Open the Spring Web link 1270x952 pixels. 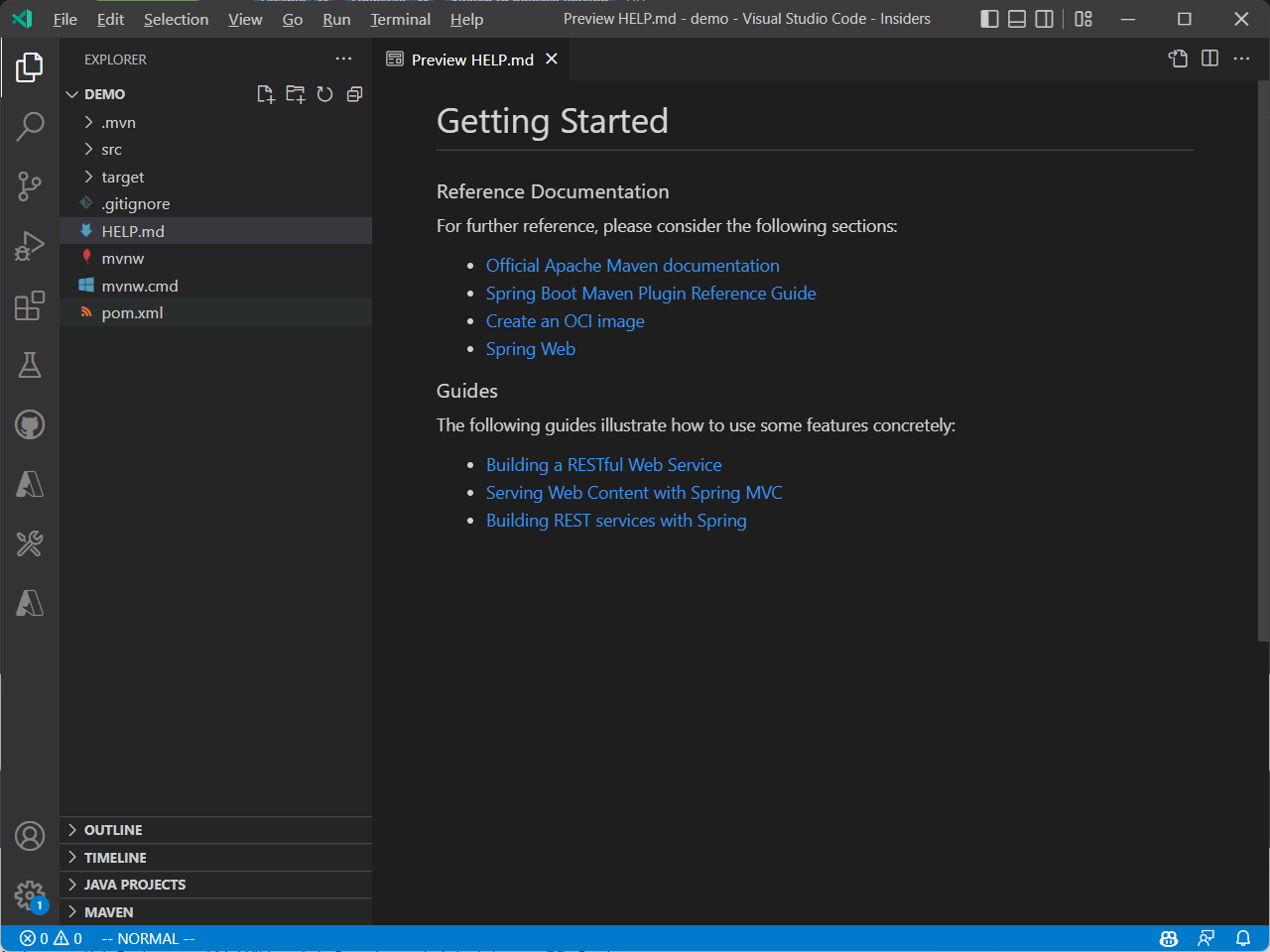point(531,348)
